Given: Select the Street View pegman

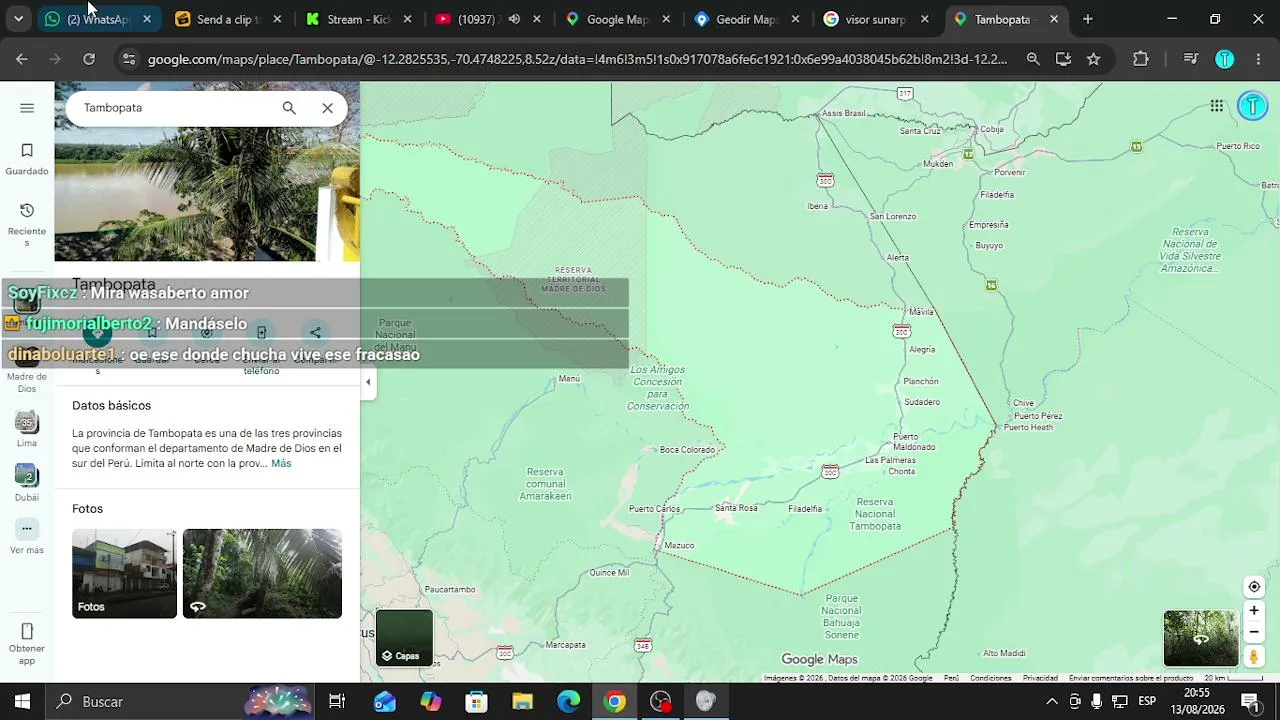Looking at the screenshot, I should [1254, 656].
